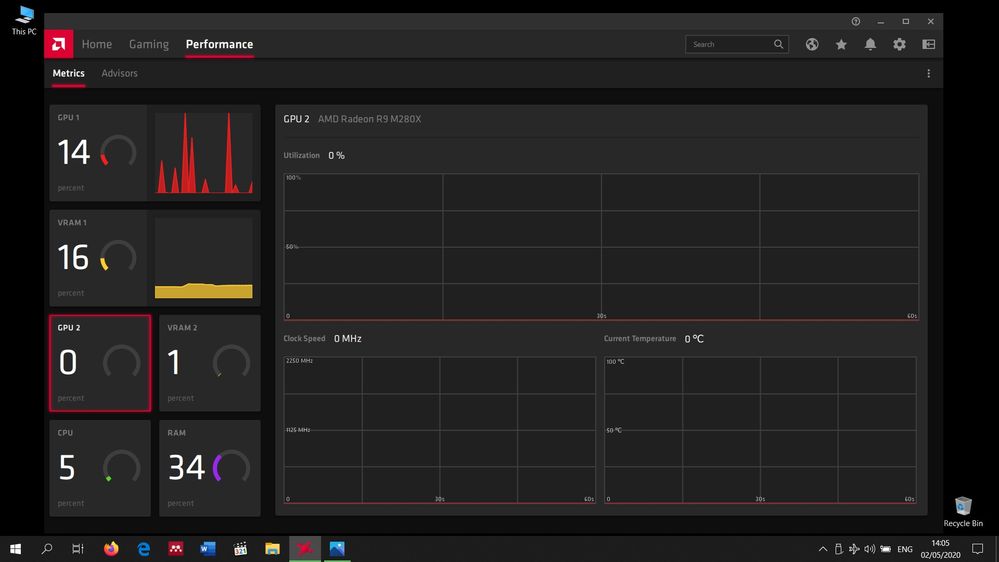This screenshot has height=562, width=999.
Task: Open the three-dot more options menu
Action: tap(928, 73)
